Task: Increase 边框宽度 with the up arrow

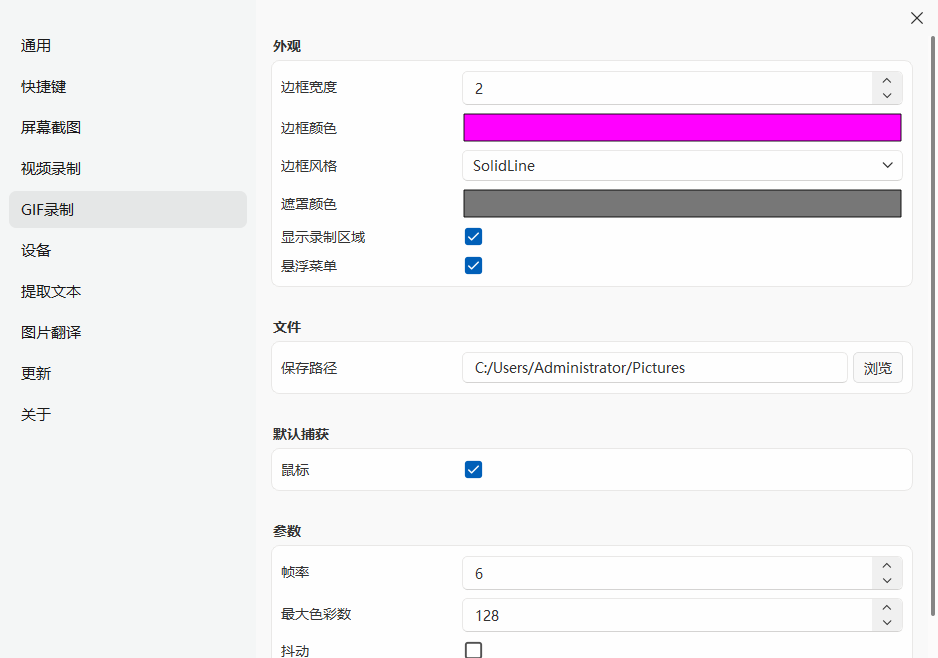Action: 886,81
